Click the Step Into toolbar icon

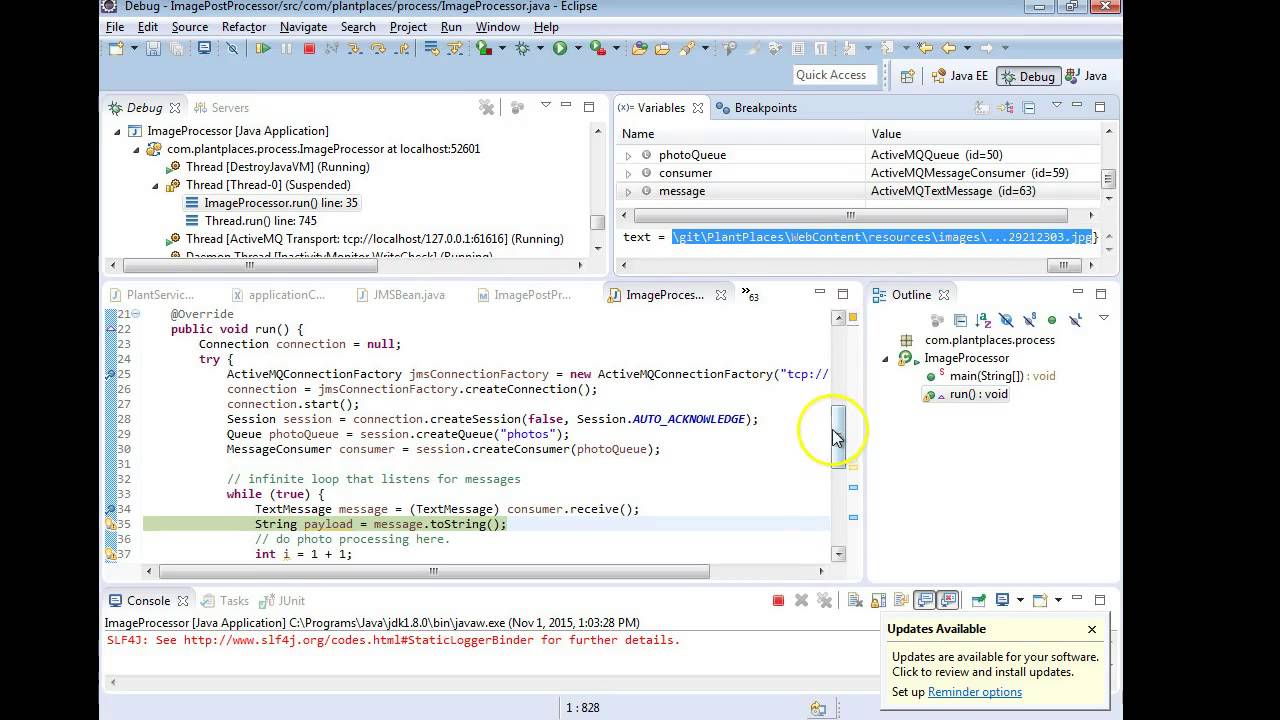click(x=356, y=48)
